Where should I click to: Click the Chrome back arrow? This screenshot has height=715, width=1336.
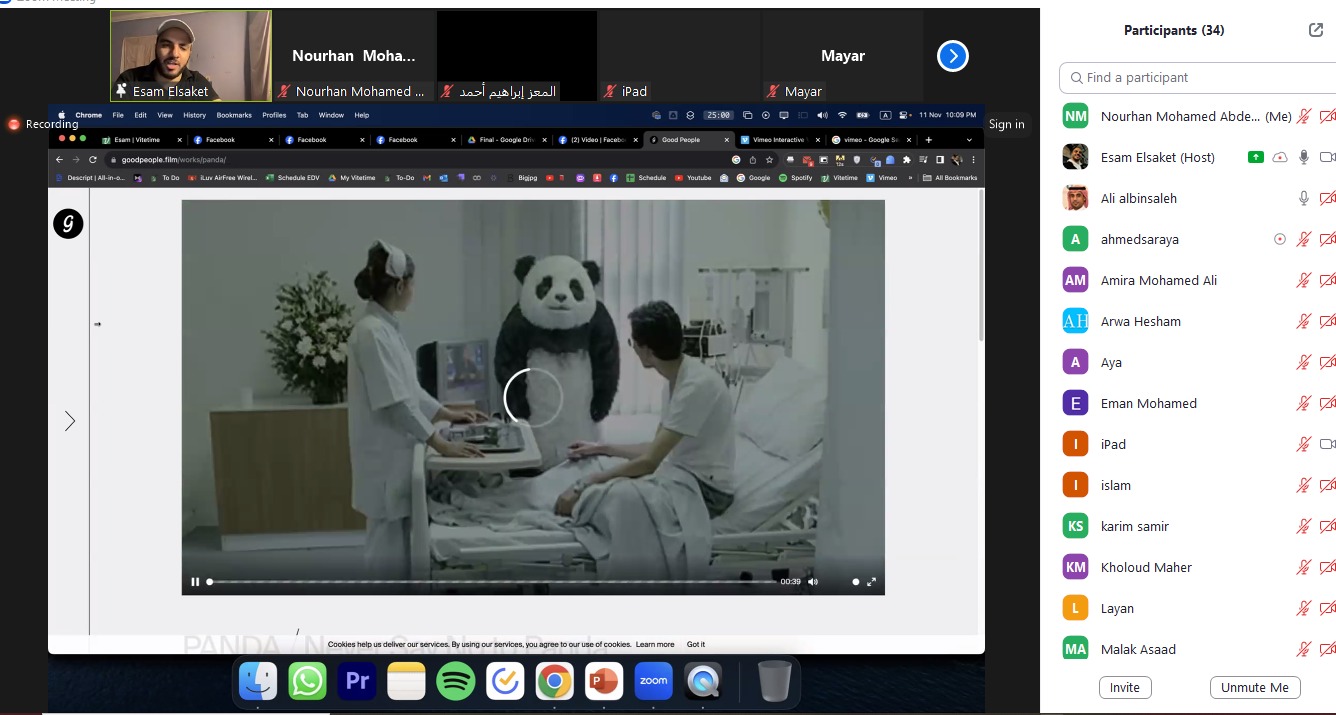[x=59, y=159]
